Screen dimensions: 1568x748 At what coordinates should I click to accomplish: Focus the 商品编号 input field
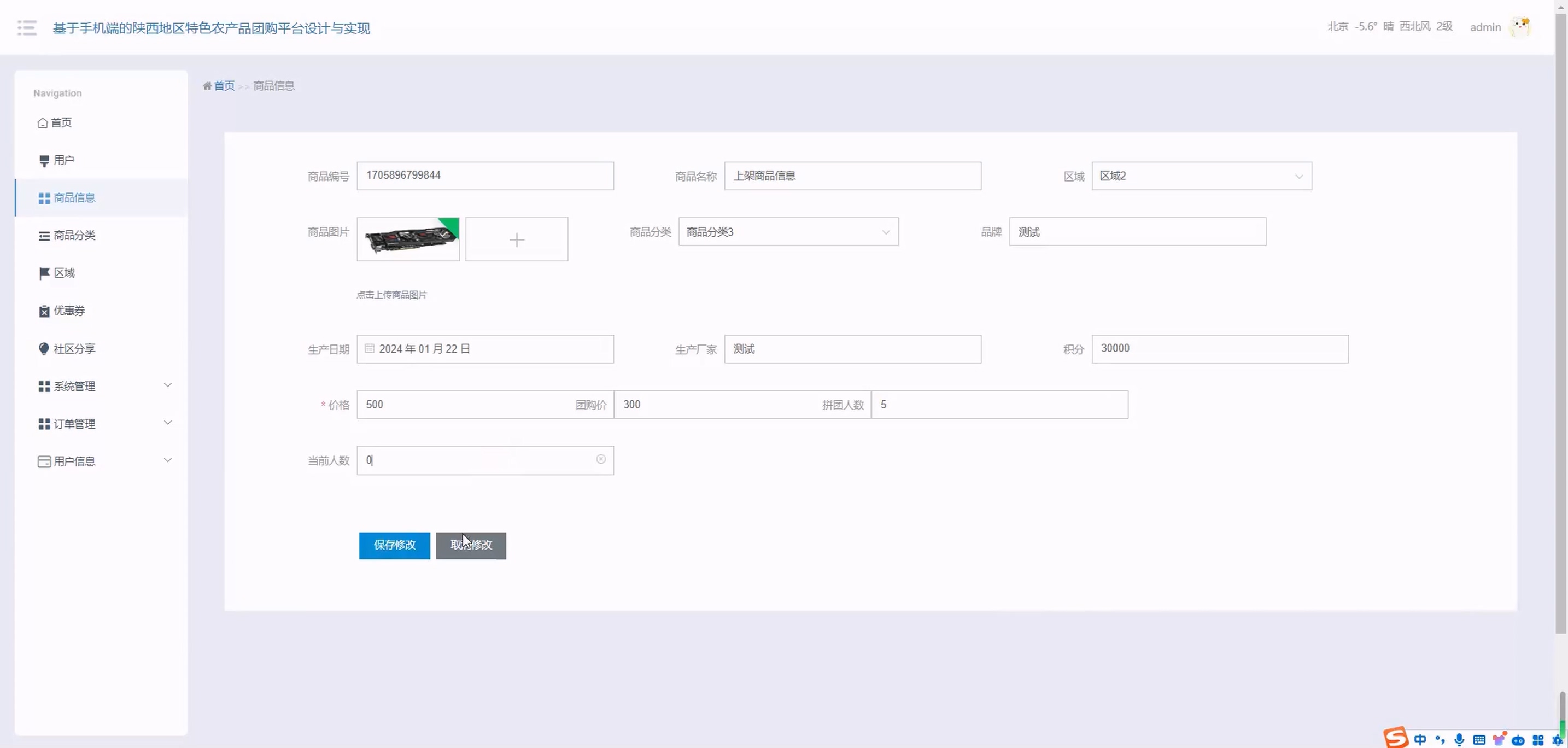pos(485,176)
